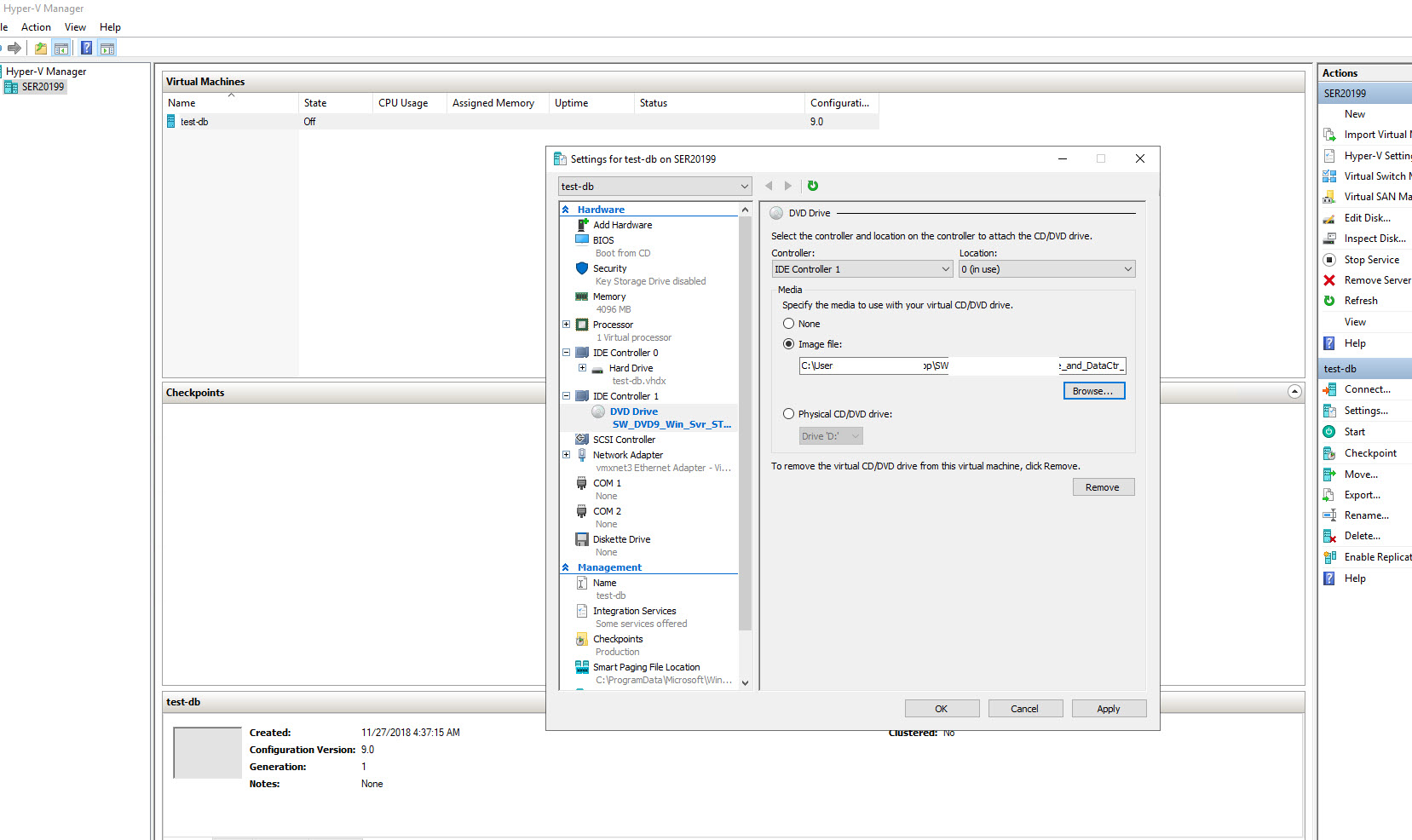
Task: Click the Stop Service icon in Actions
Action: (x=1328, y=260)
